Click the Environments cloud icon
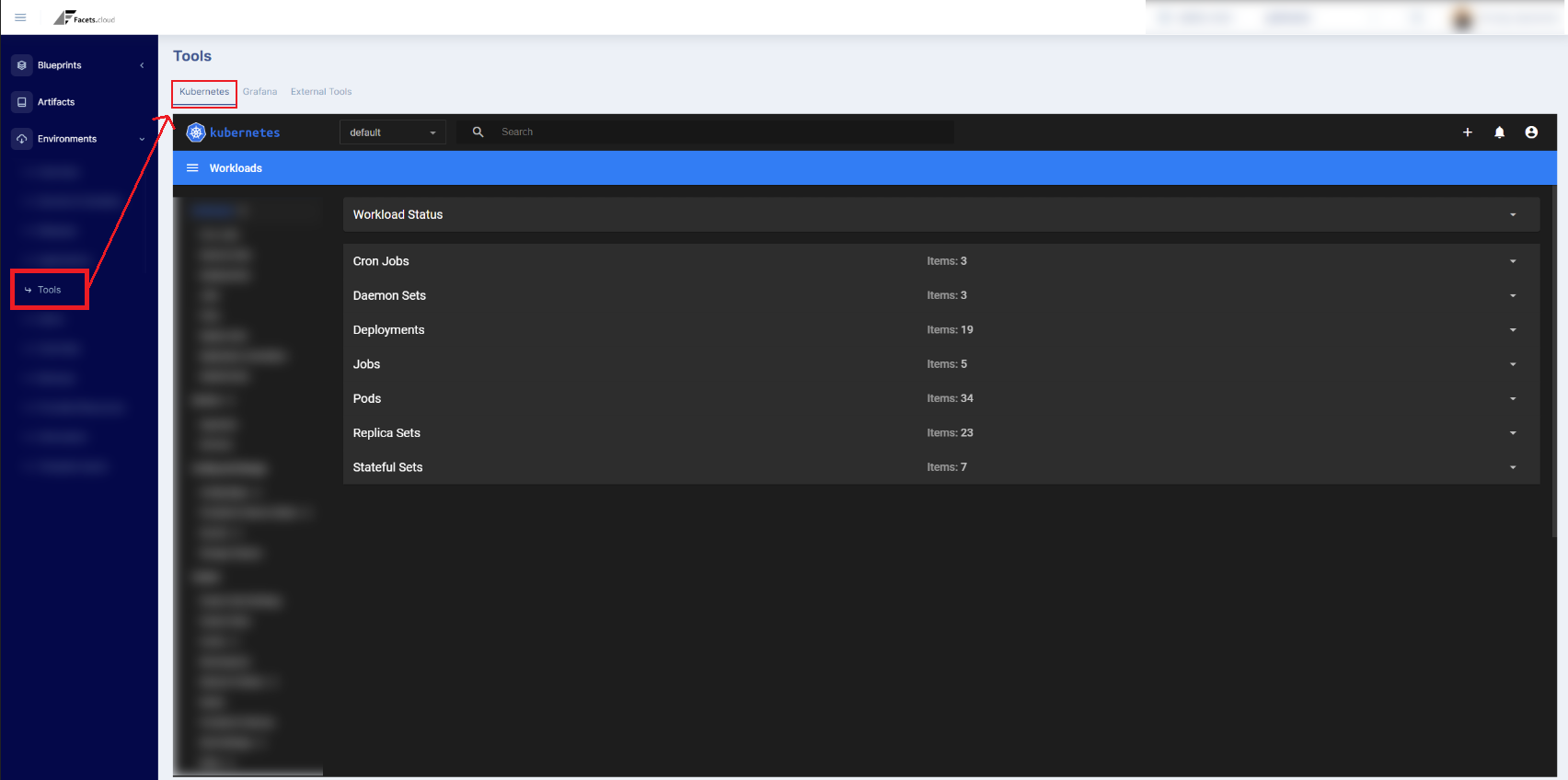This screenshot has width=1568, height=780. [22, 139]
